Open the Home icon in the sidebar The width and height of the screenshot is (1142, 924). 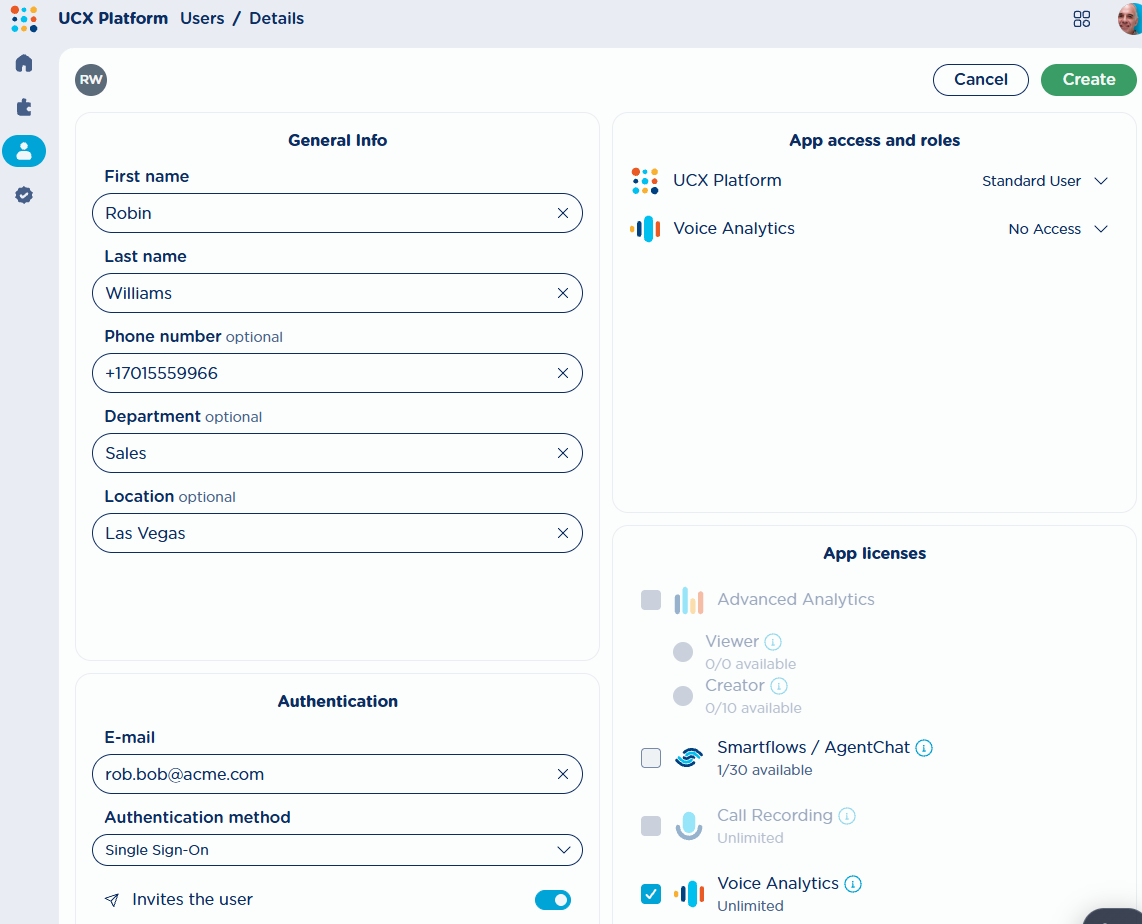[x=24, y=63]
